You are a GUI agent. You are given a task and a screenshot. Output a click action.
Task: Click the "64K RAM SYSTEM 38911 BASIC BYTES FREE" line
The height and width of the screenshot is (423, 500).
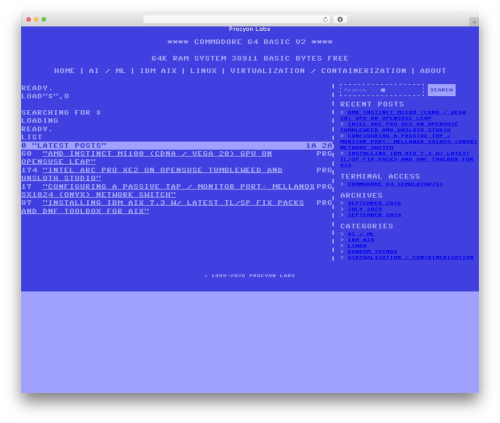[250, 58]
